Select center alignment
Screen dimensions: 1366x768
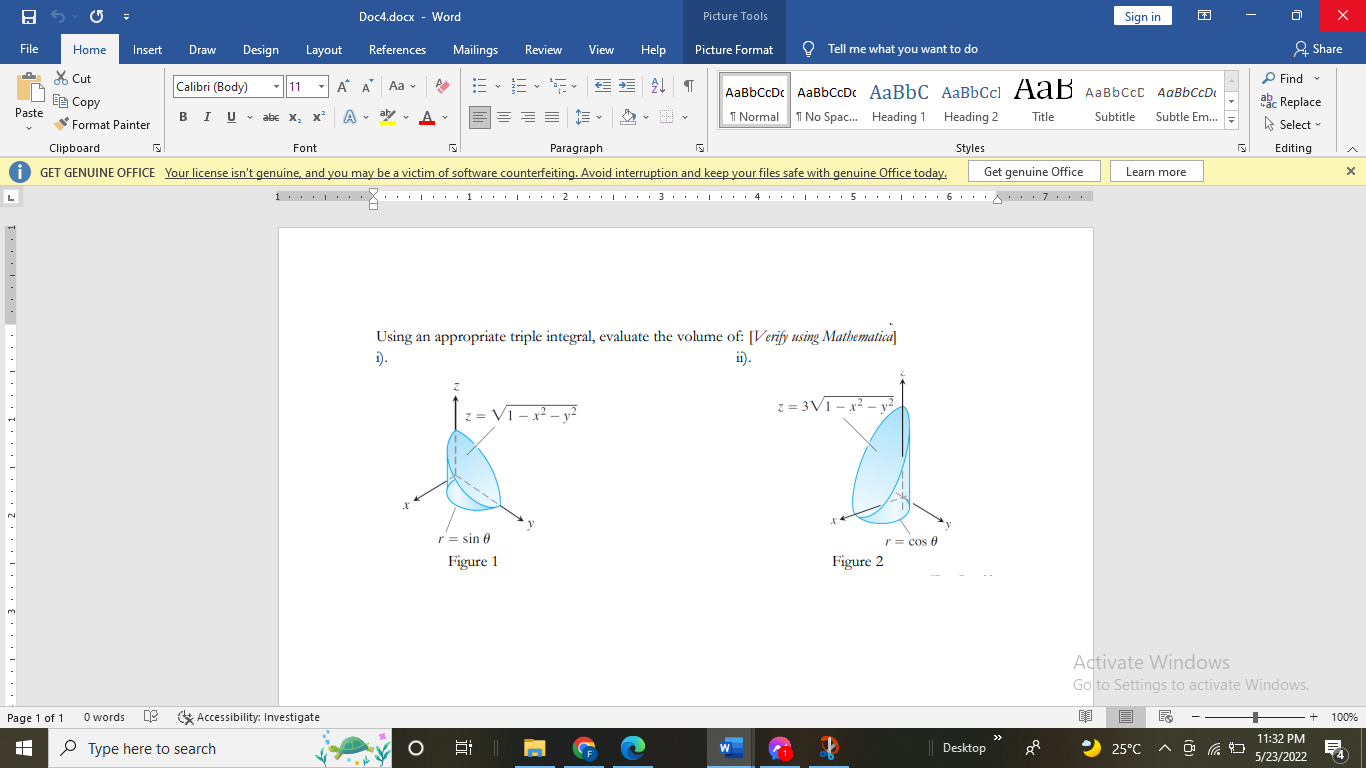[x=504, y=117]
